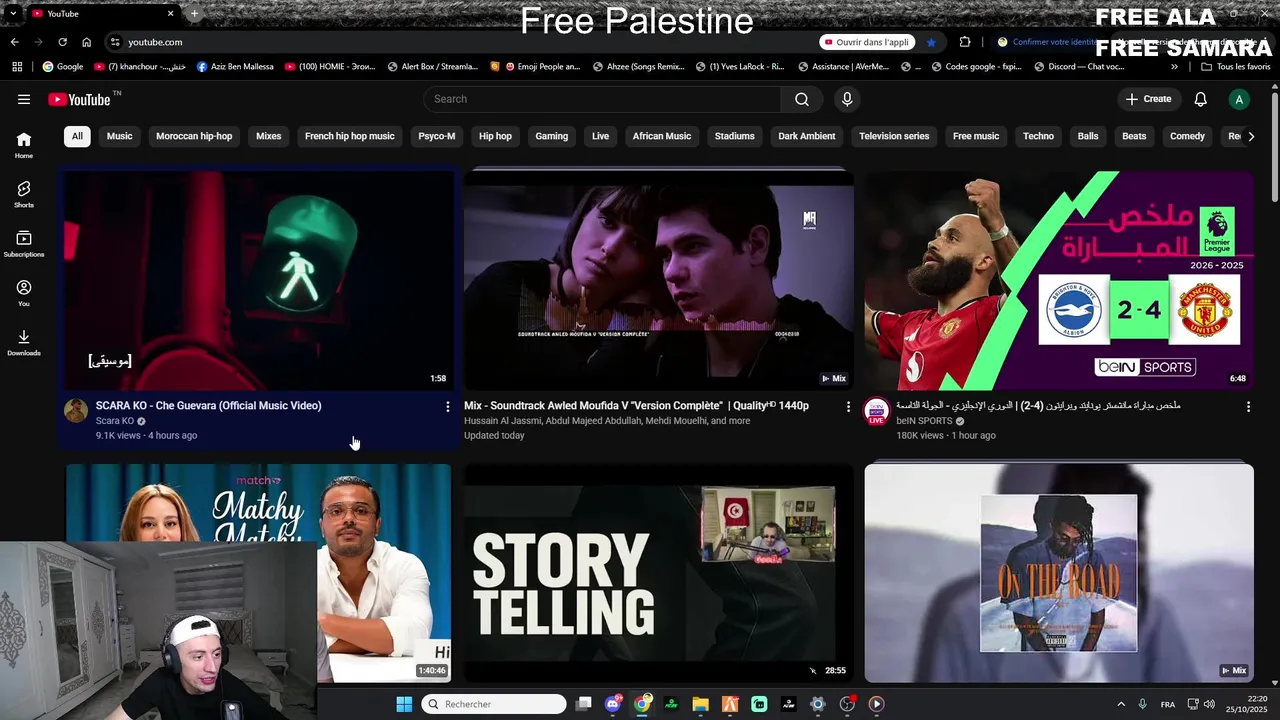Open Shorts in the sidebar
Image resolution: width=1280 pixels, height=720 pixels.
point(24,194)
